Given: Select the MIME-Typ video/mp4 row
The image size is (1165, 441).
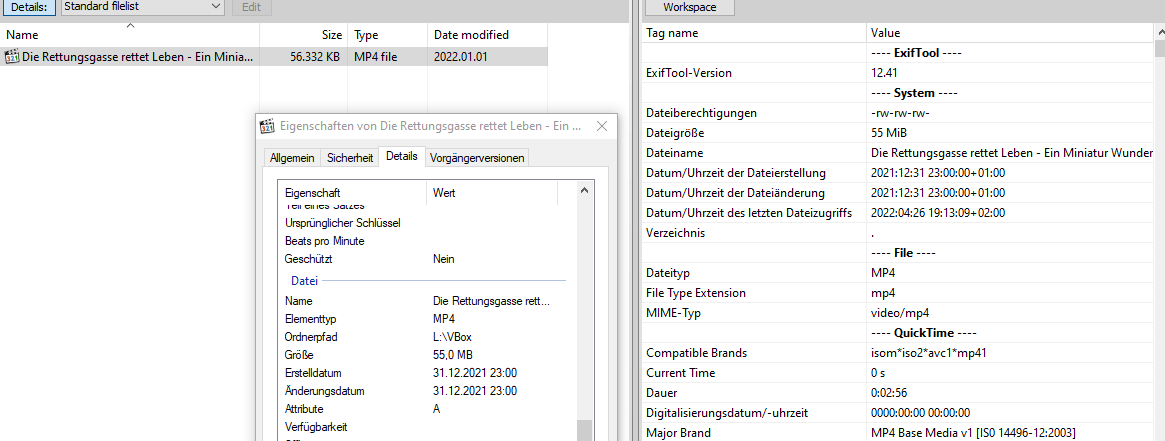Looking at the screenshot, I should tap(898, 313).
